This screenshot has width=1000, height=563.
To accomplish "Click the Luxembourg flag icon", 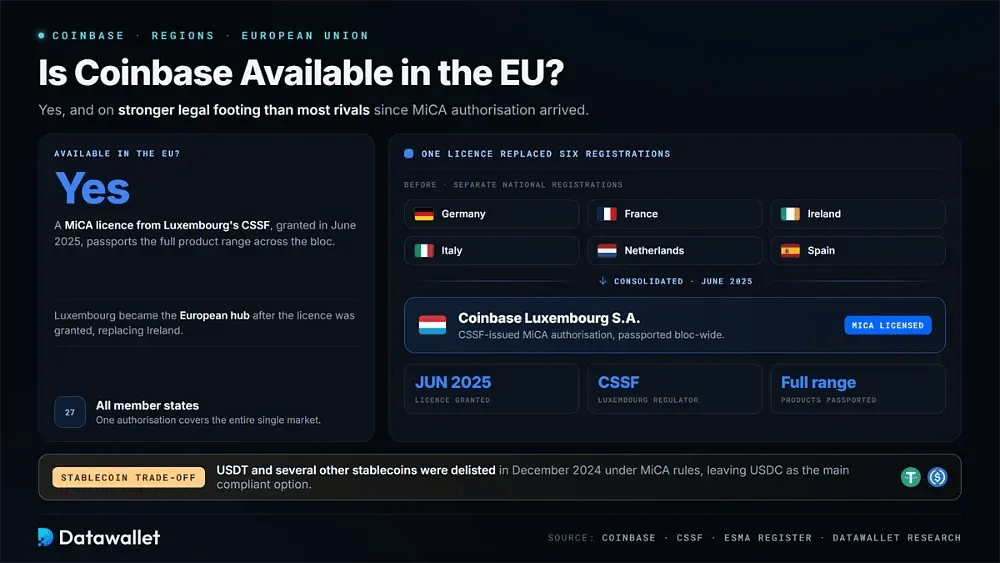I will point(432,325).
